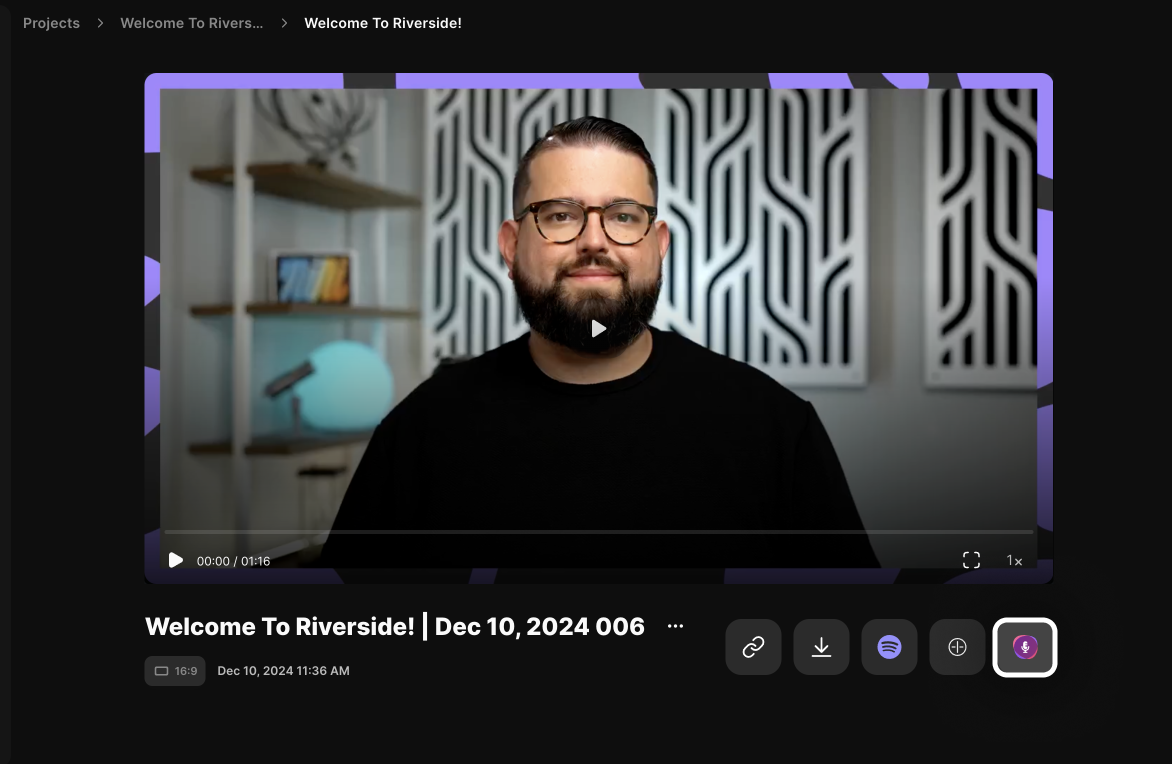Image resolution: width=1172 pixels, height=764 pixels.
Task: Select the current Welcome To Riverside! breadcrumb
Action: 383,23
